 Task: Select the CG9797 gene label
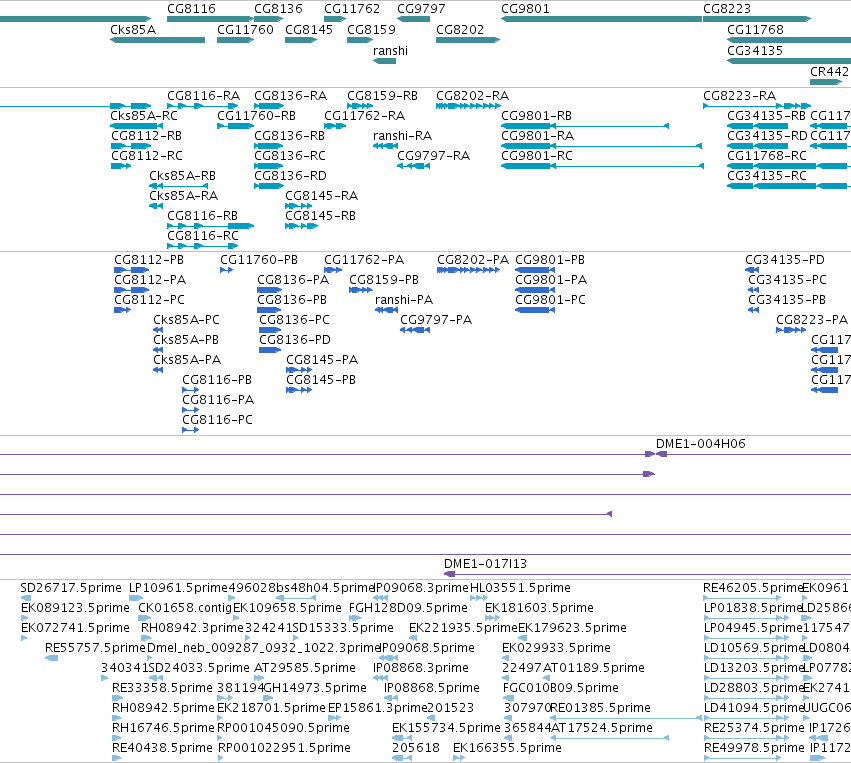point(421,9)
